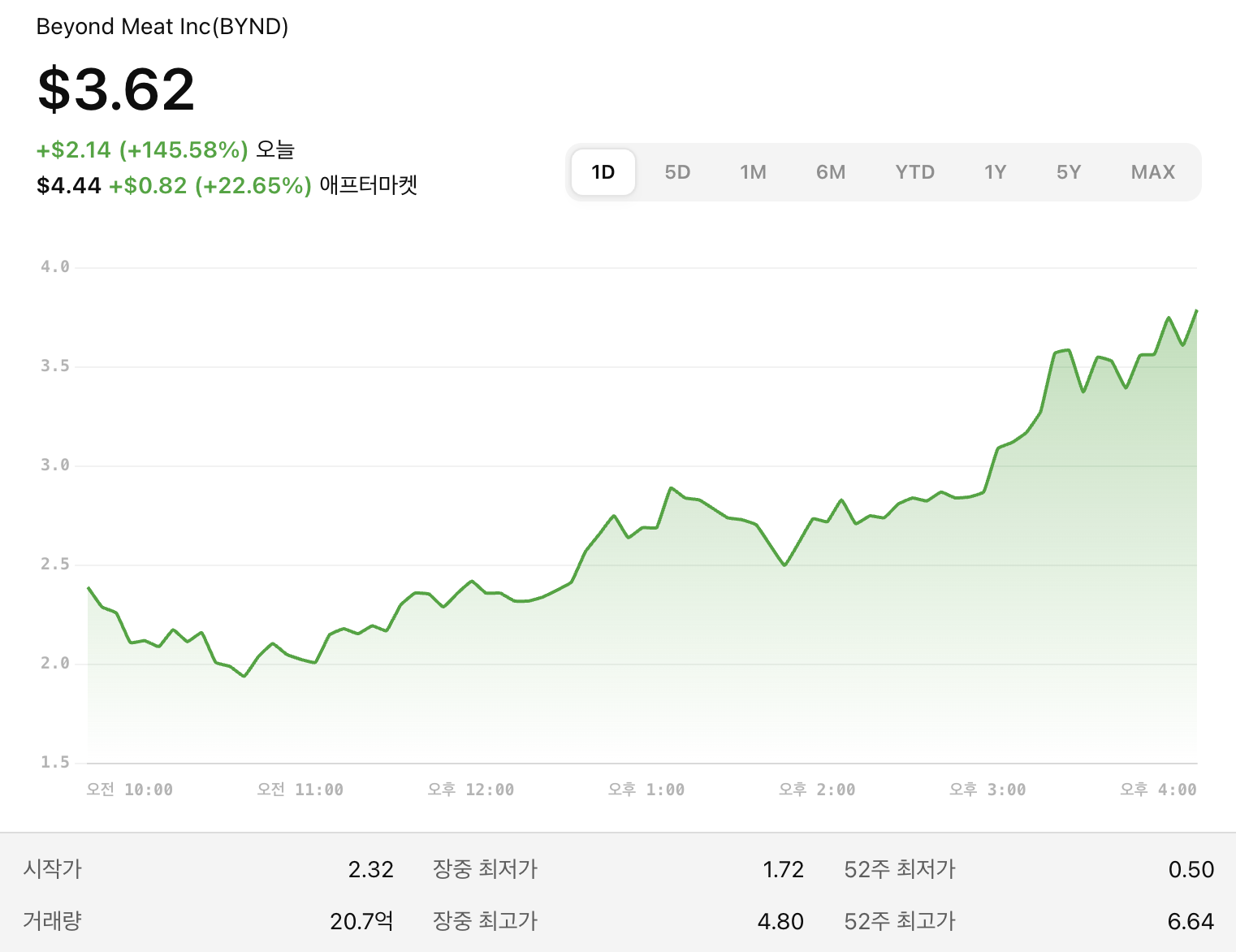Click the intraday high value 4.80
1236x952 pixels.
click(x=780, y=922)
